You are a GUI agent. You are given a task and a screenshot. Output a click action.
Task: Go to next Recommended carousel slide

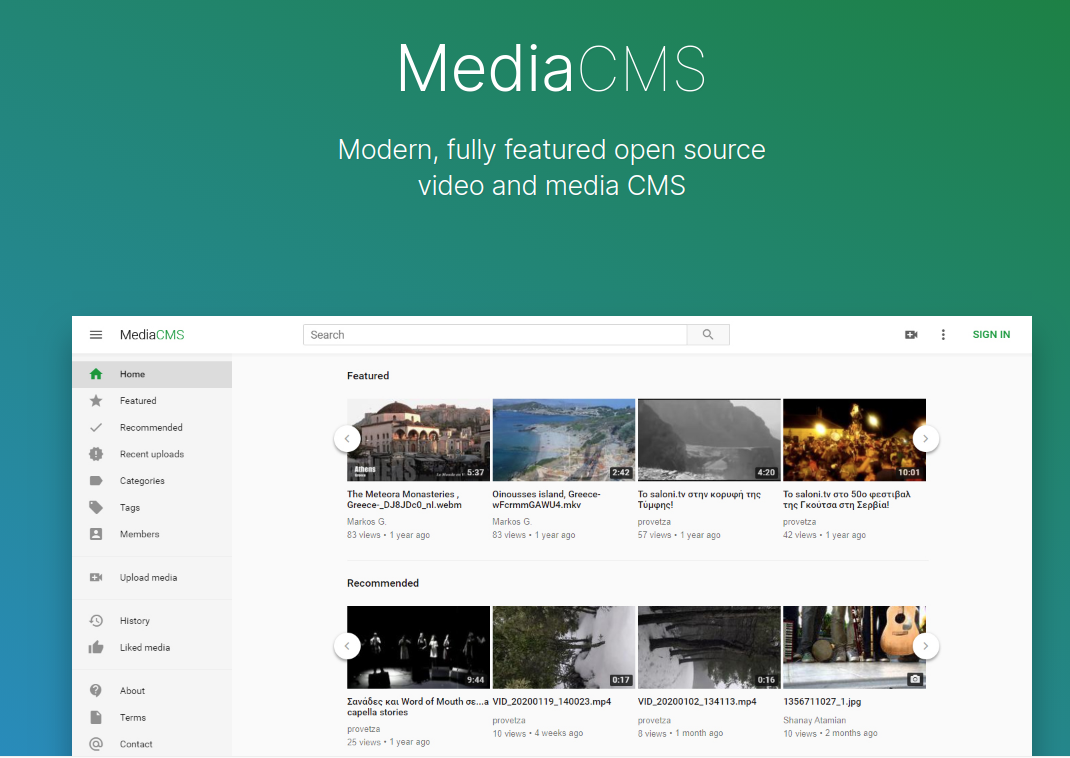(x=925, y=646)
